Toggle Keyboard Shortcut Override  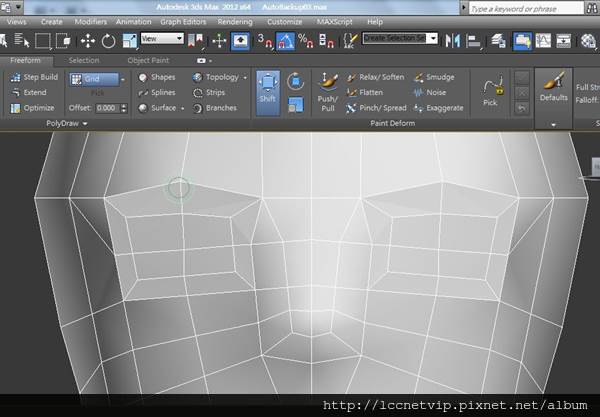tap(240, 41)
